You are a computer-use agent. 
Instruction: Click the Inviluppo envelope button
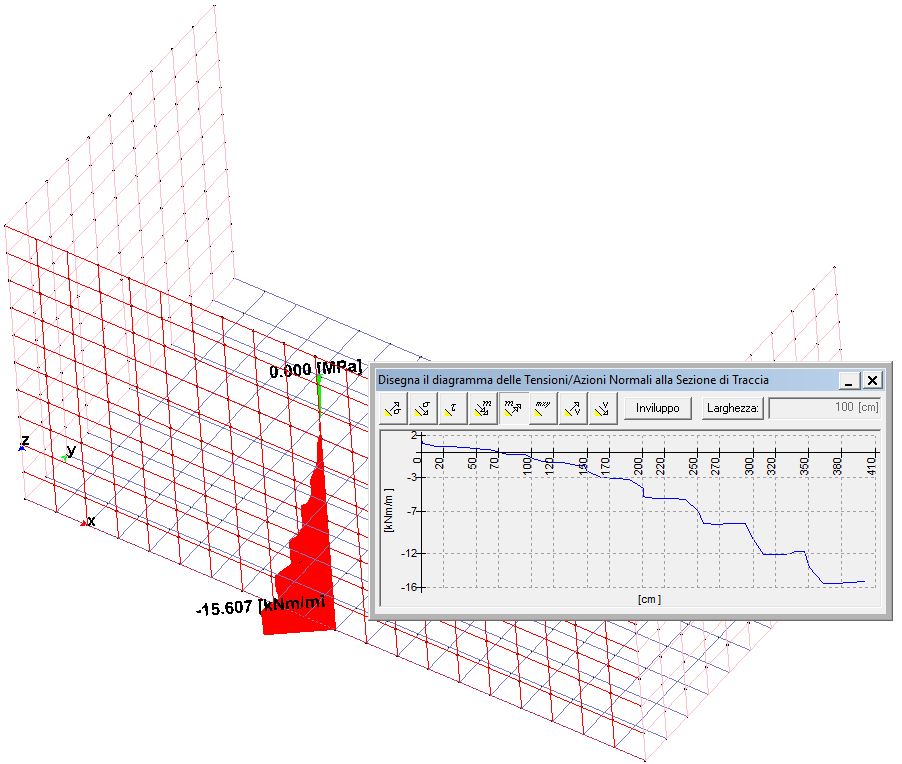point(658,408)
